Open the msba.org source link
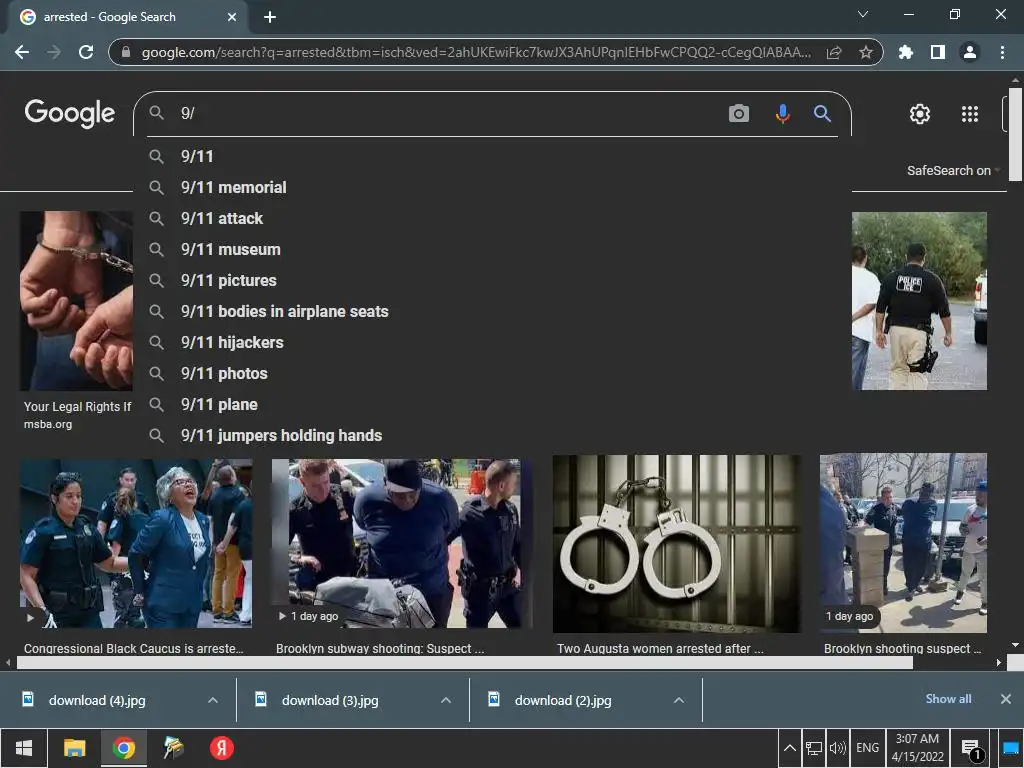This screenshot has height=768, width=1024. 48,424
